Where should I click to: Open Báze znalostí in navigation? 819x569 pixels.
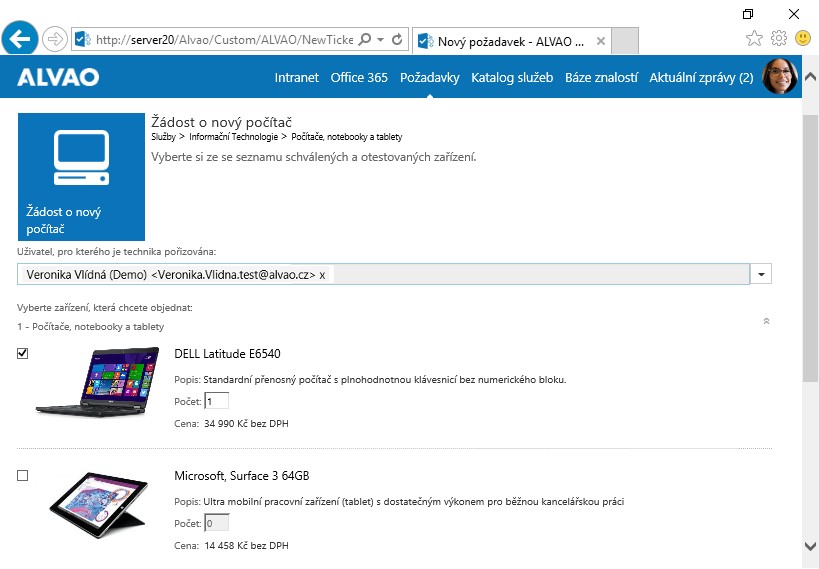(601, 77)
